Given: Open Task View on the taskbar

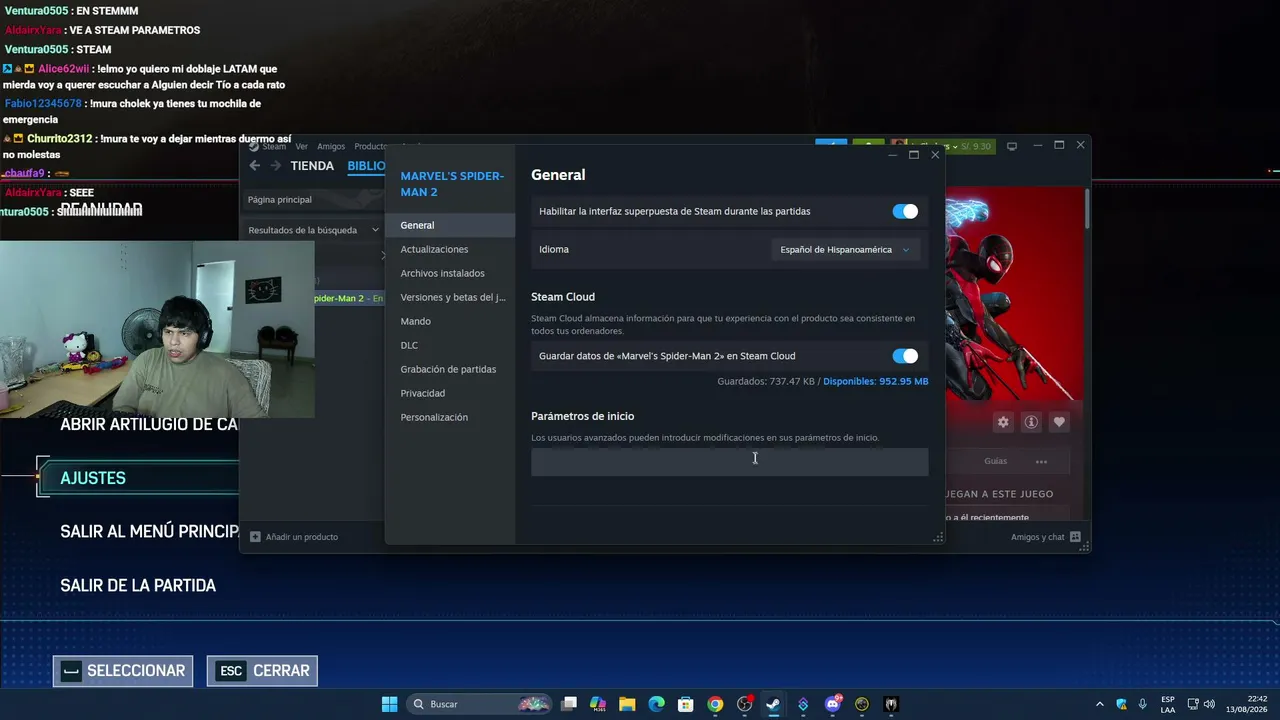Looking at the screenshot, I should (x=569, y=704).
